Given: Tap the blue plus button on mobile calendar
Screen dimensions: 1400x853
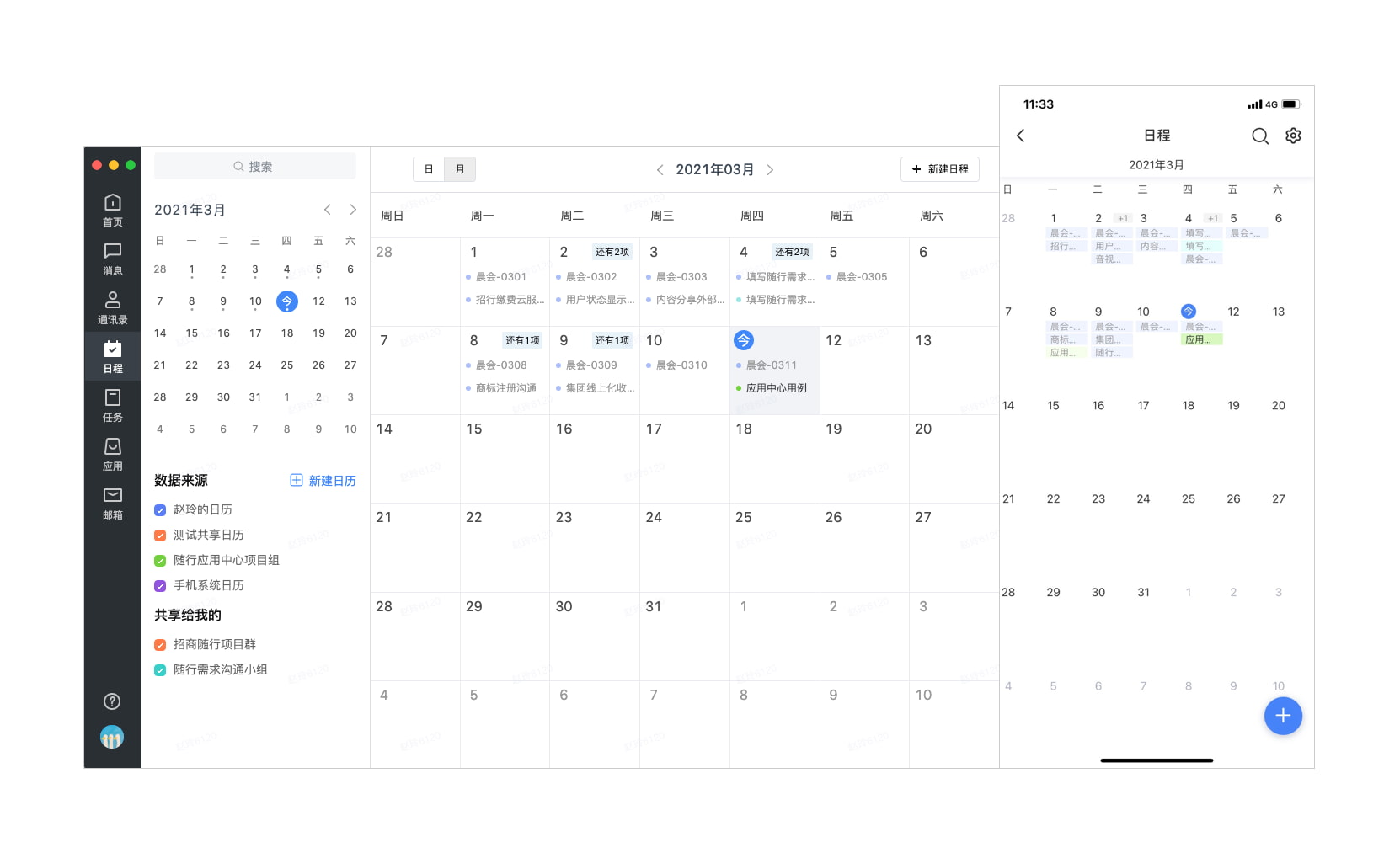Looking at the screenshot, I should tap(1283, 716).
